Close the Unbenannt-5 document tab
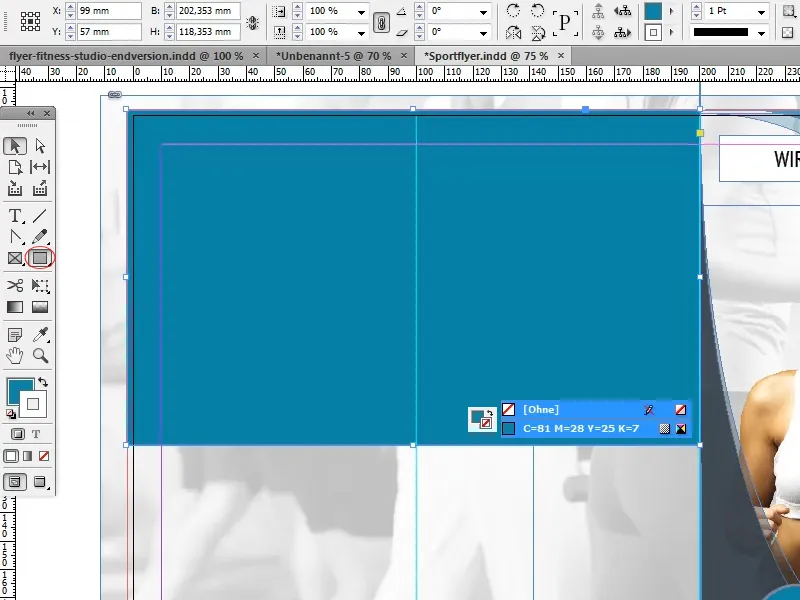 click(x=404, y=55)
